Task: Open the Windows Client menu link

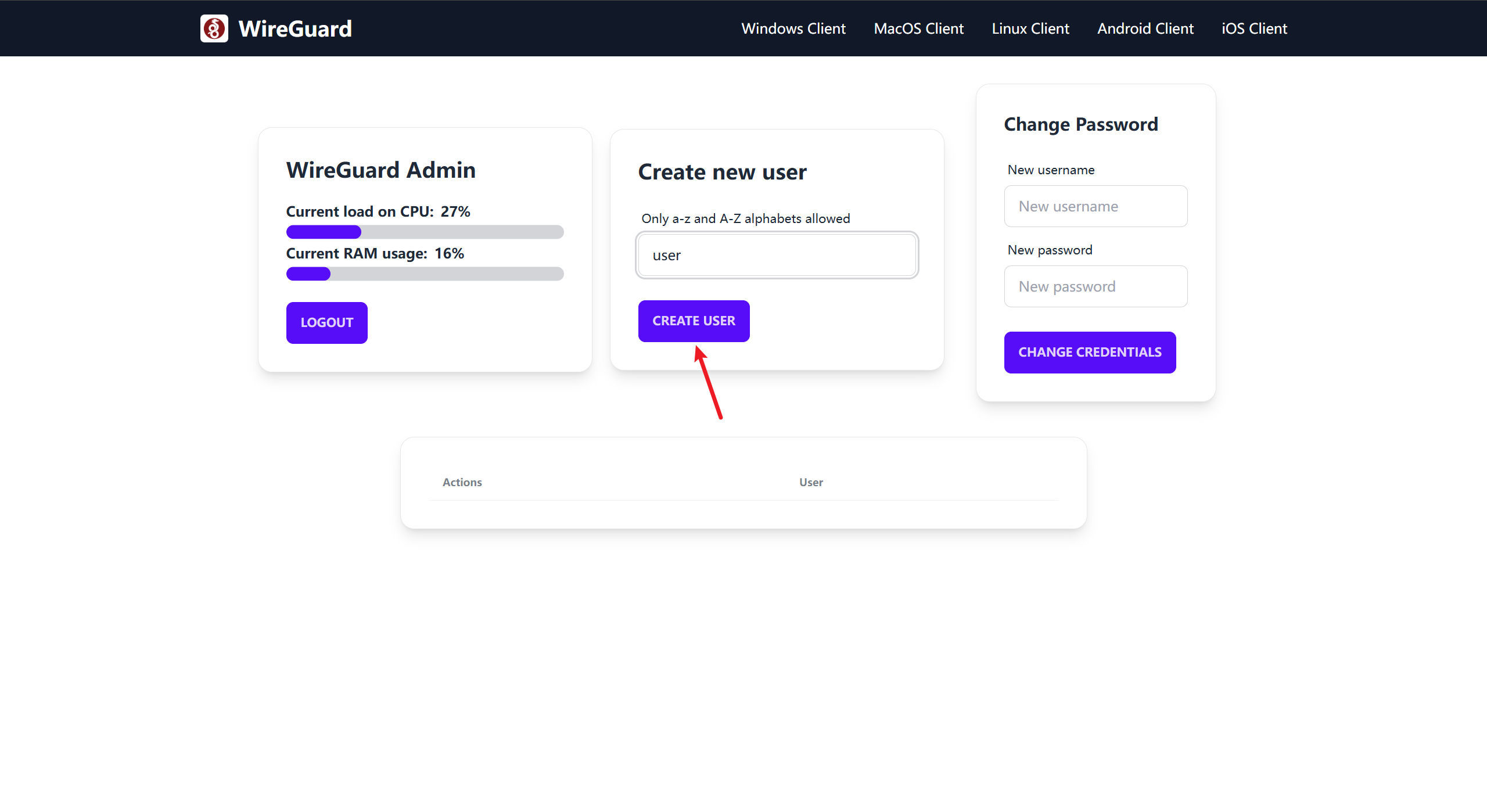Action: pyautogui.click(x=793, y=28)
